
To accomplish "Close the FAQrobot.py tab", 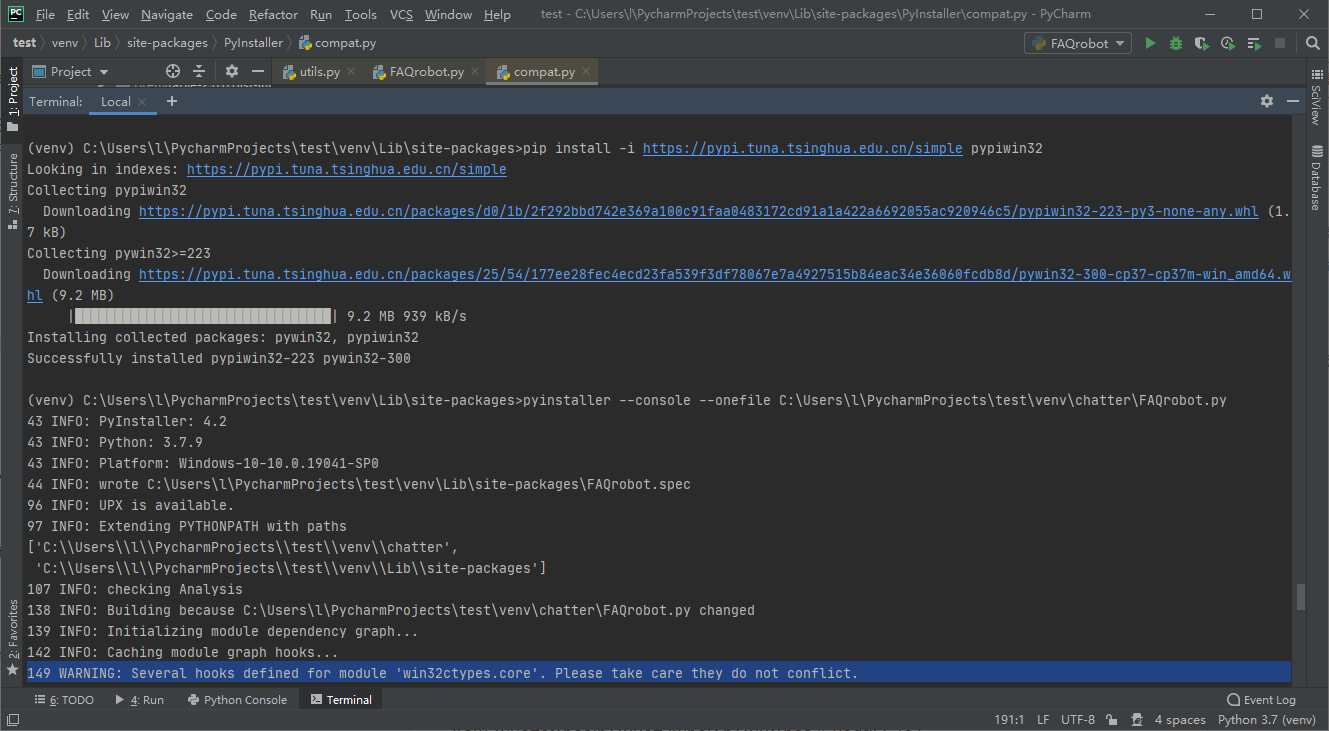I will tap(475, 71).
